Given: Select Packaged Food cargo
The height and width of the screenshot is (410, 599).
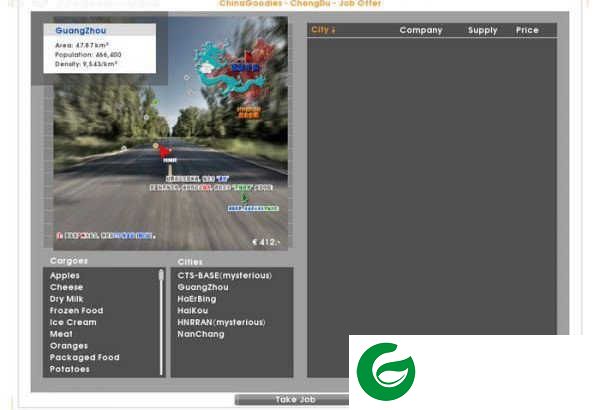Looking at the screenshot, I should tap(84, 358).
